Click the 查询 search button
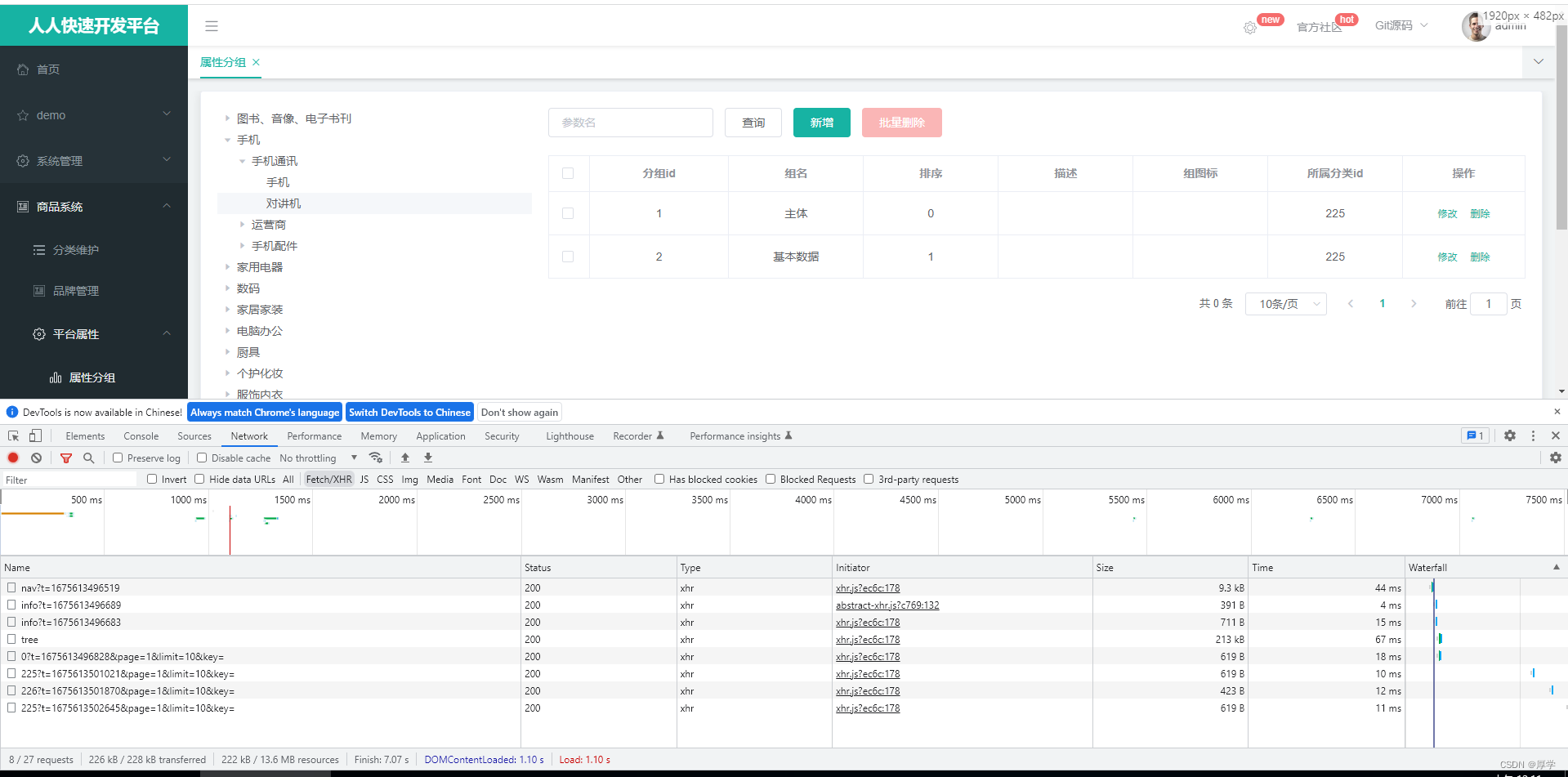The width and height of the screenshot is (1568, 777). (x=753, y=123)
